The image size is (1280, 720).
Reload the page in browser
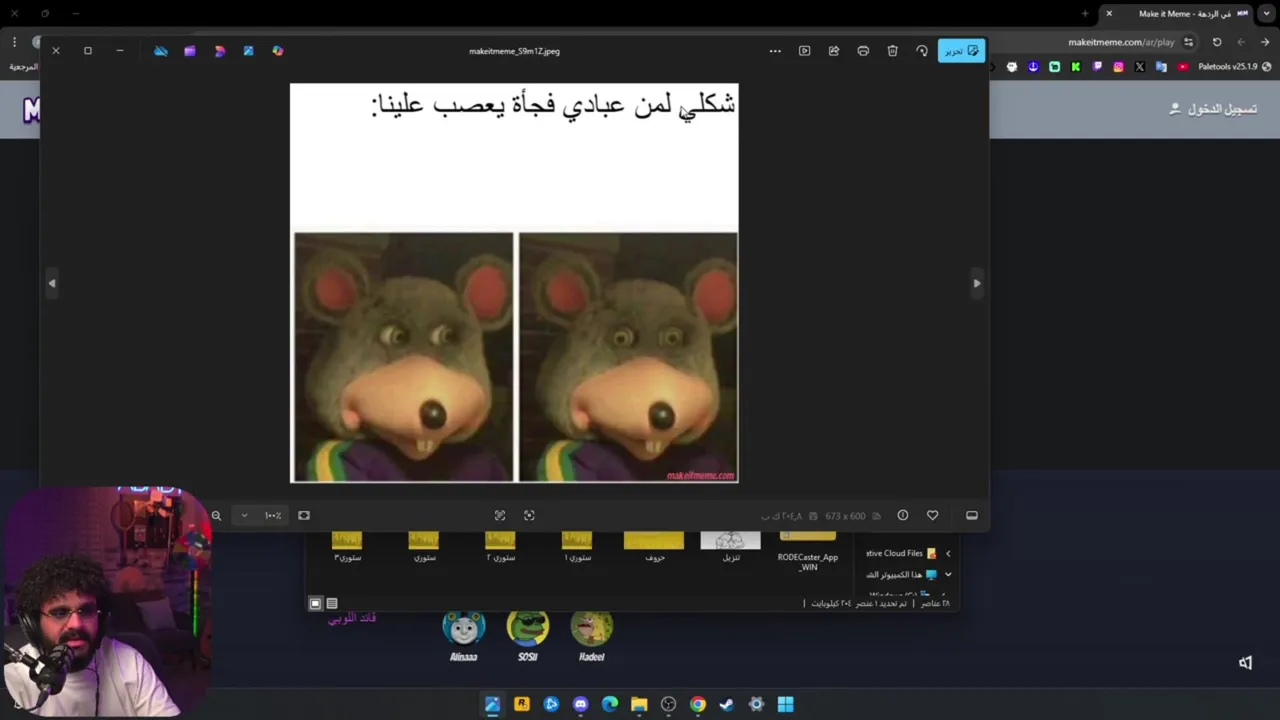pyautogui.click(x=1217, y=42)
